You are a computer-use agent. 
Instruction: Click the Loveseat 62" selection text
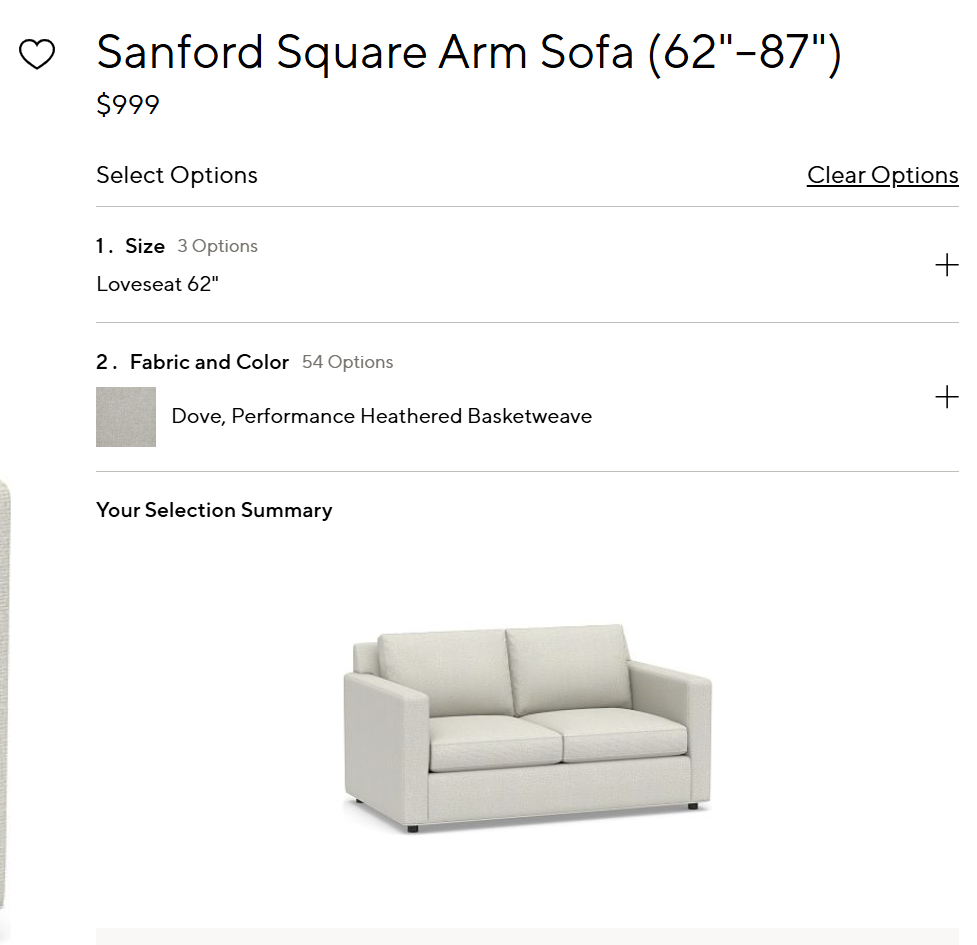tap(157, 284)
